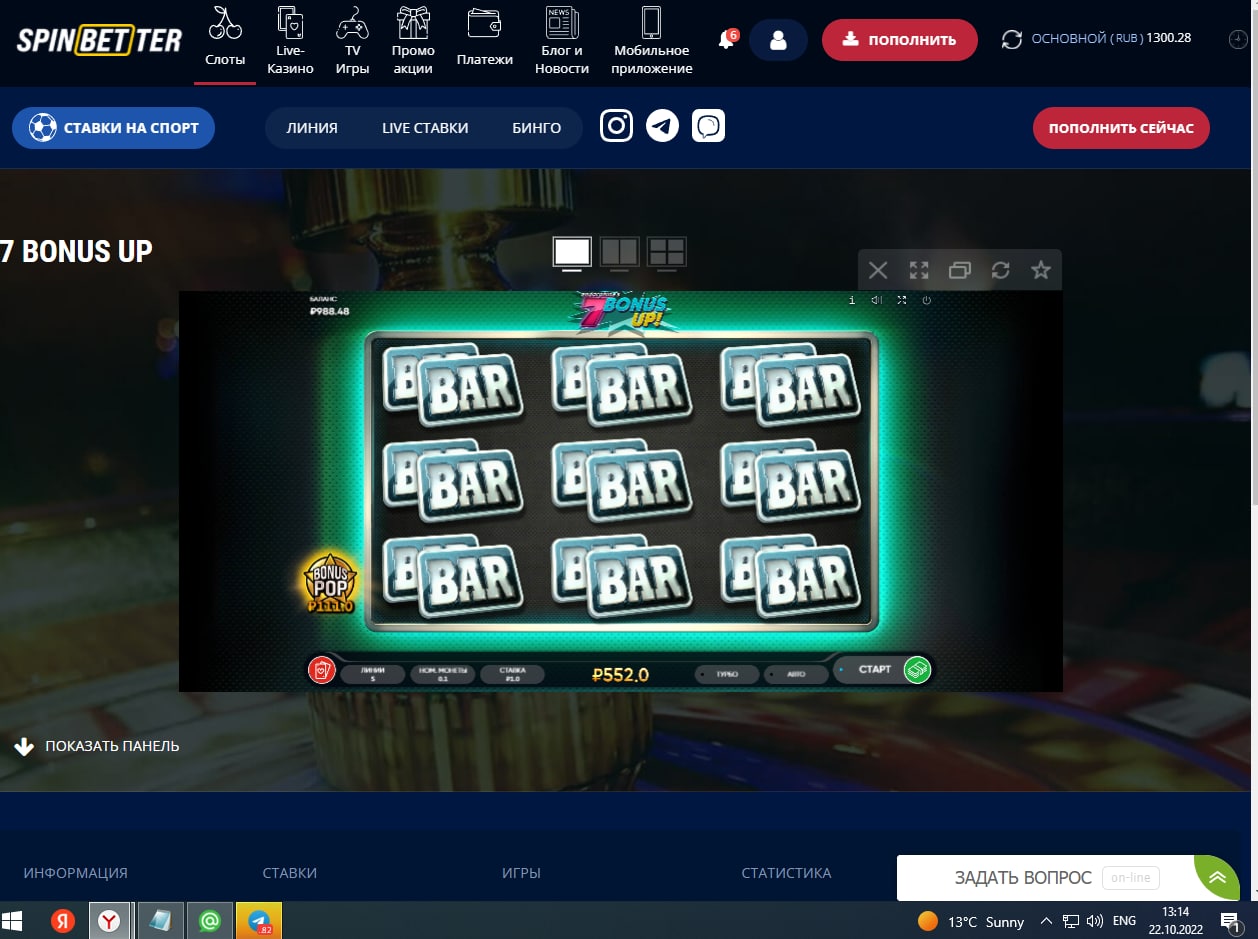Viewport: 1258px width, 939px height.
Task: Expand Показать панель arrow
Action: [x=24, y=746]
